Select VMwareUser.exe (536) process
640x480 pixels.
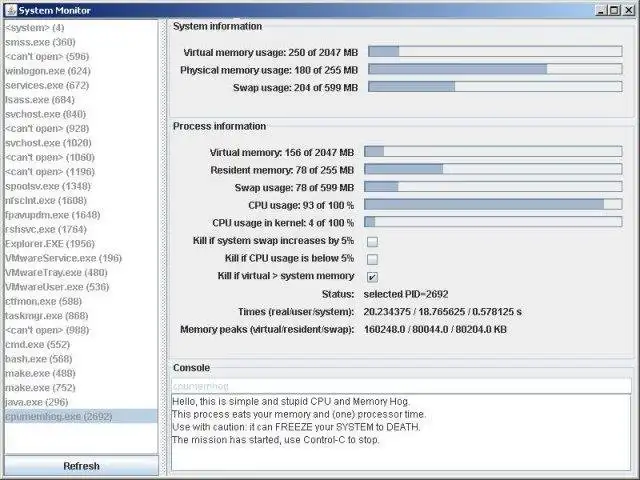coord(81,287)
